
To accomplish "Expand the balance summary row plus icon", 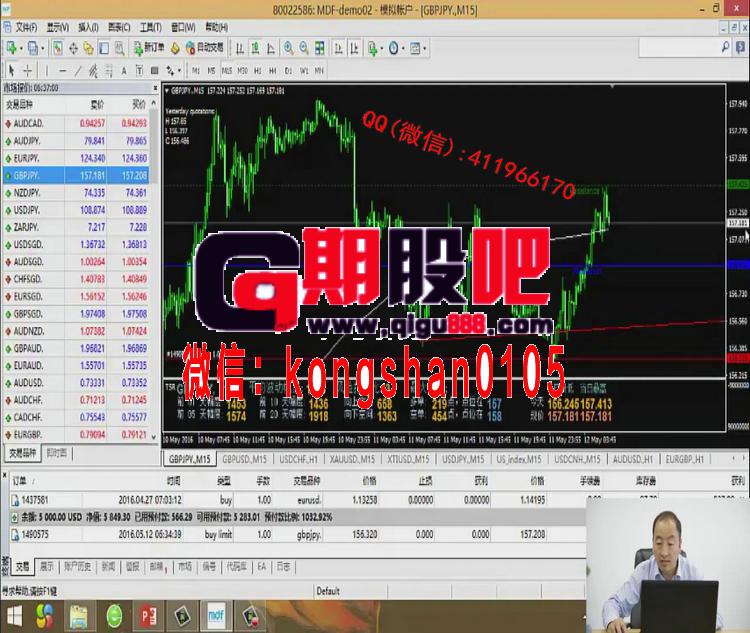I will (14, 517).
